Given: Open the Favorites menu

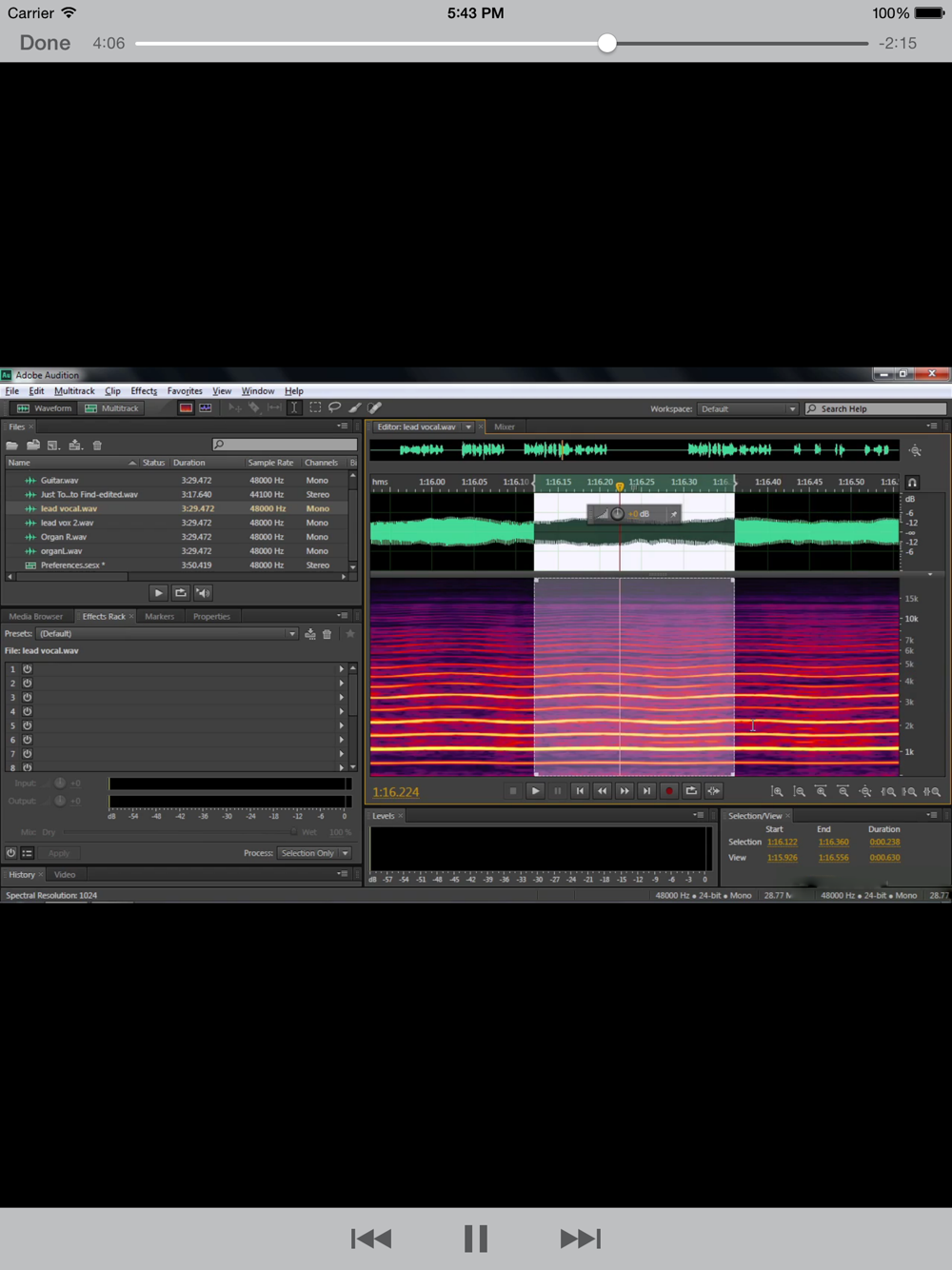Looking at the screenshot, I should 185,391.
